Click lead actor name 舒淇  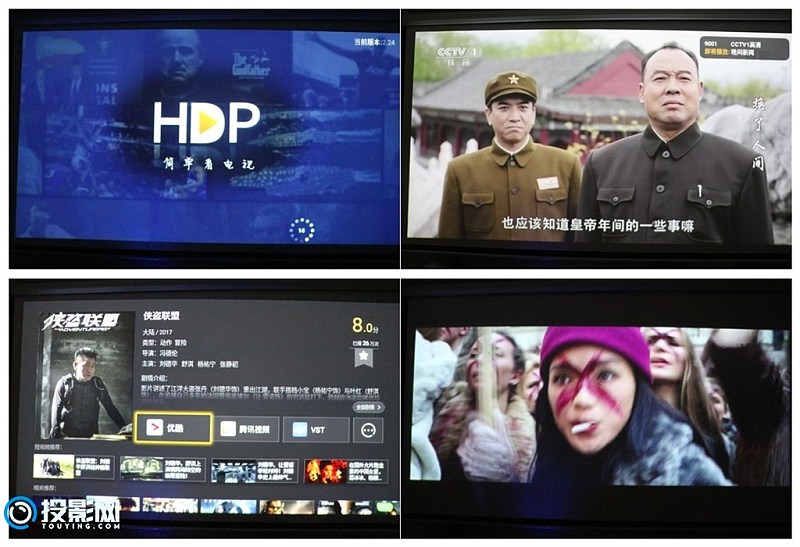(x=188, y=364)
